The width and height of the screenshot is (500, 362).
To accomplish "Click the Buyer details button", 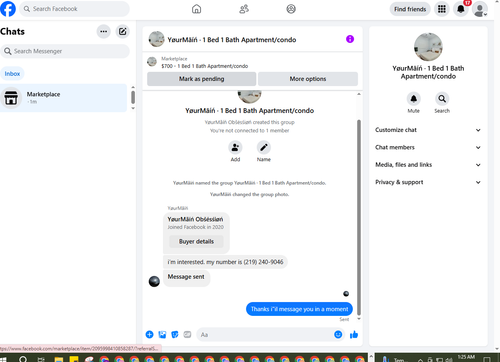I will click(x=196, y=241).
